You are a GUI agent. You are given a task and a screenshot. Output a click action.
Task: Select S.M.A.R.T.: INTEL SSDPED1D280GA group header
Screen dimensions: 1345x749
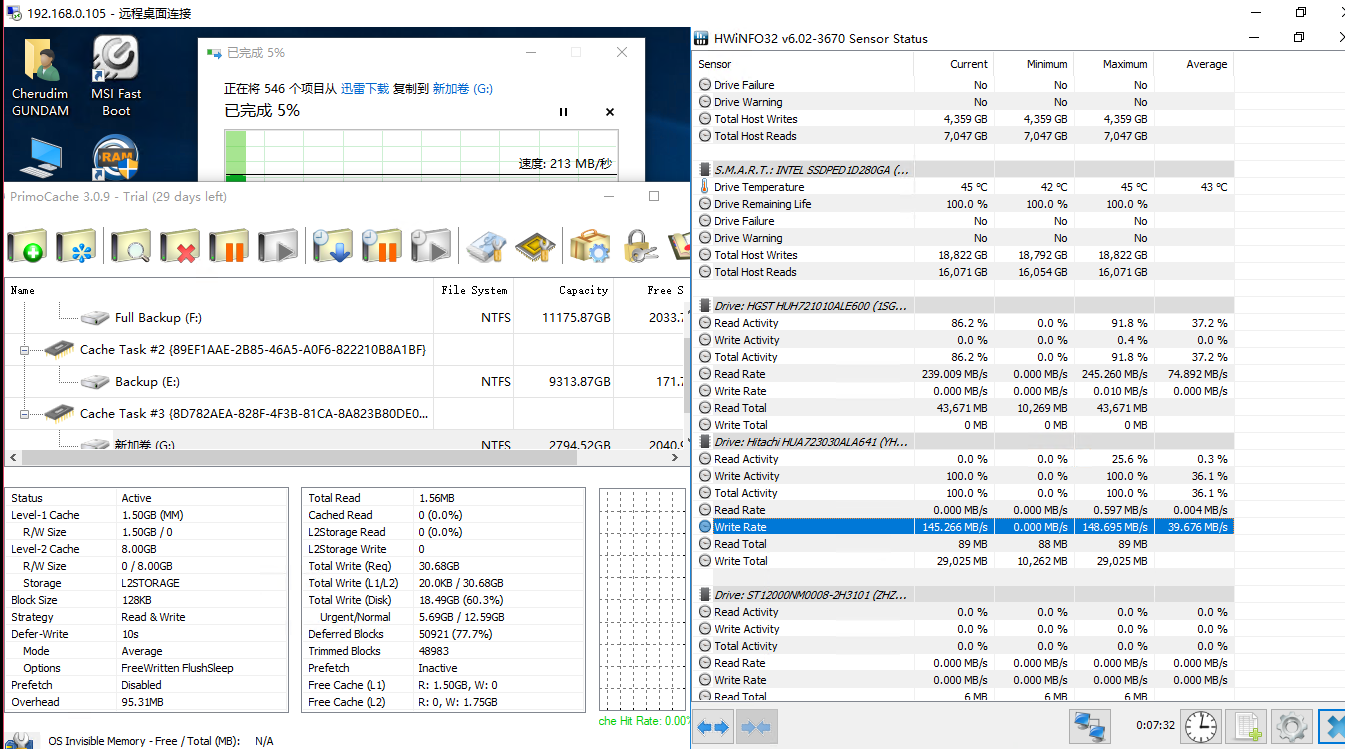(x=965, y=170)
